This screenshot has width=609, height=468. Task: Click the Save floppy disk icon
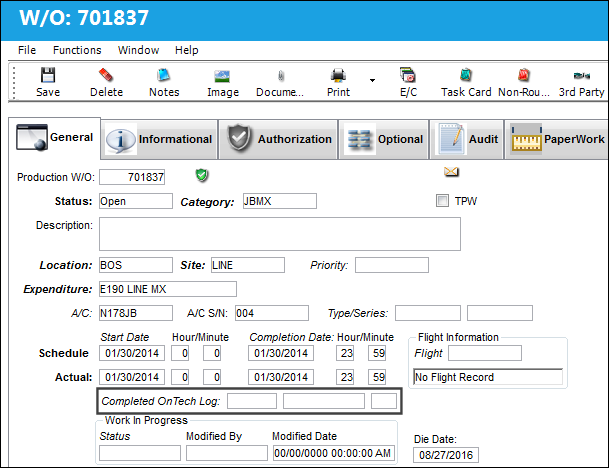pyautogui.click(x=48, y=75)
